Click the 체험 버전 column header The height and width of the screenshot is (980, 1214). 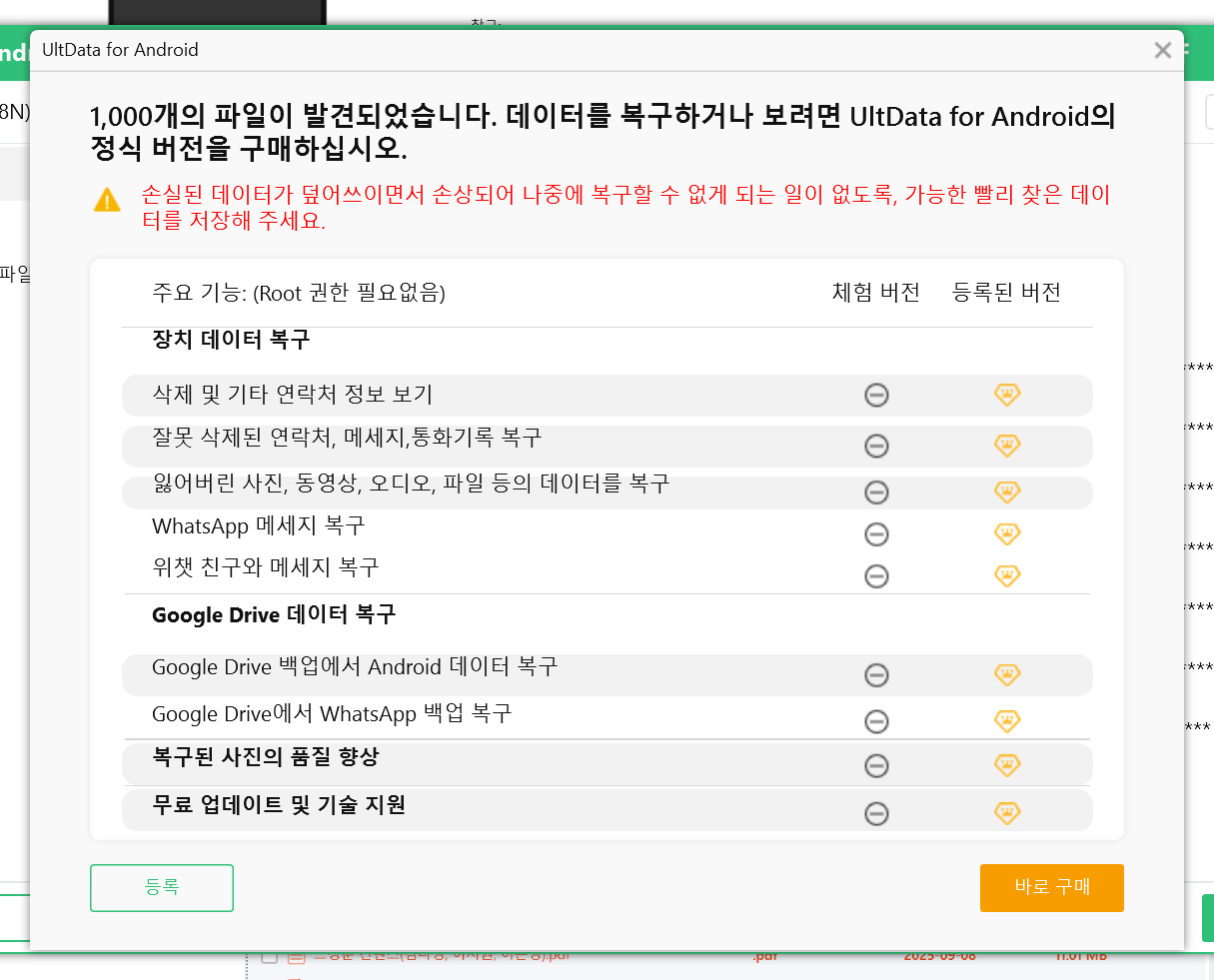tap(876, 293)
